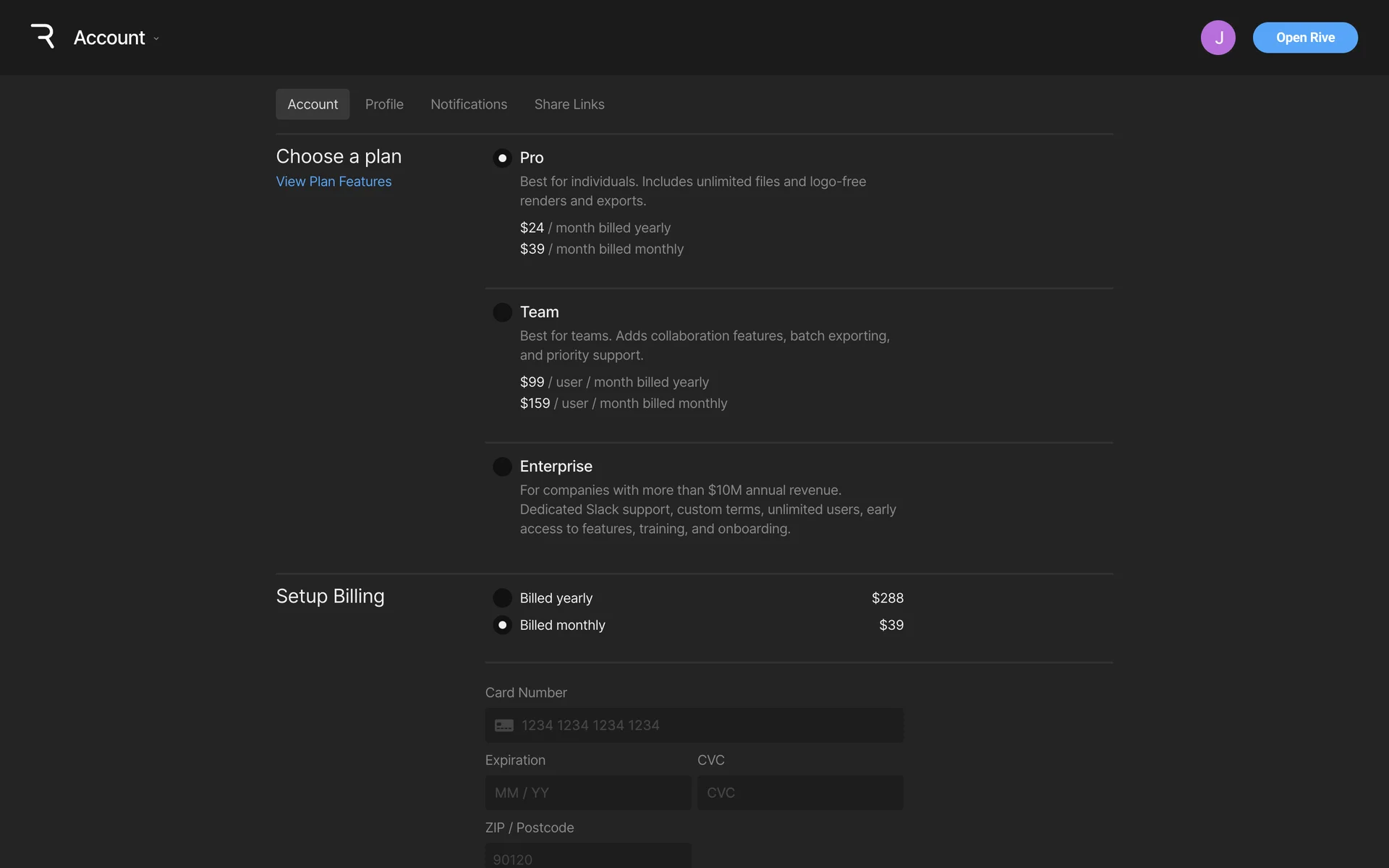Open the user avatar J menu

tap(1218, 38)
